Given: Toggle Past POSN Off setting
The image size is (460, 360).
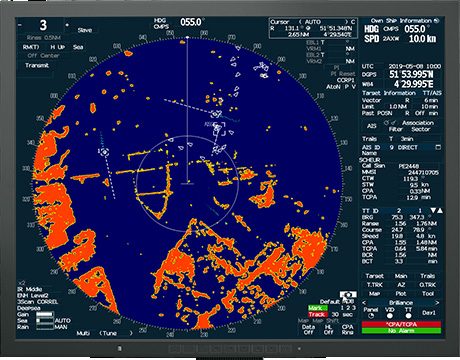Looking at the screenshot, I should [420, 113].
